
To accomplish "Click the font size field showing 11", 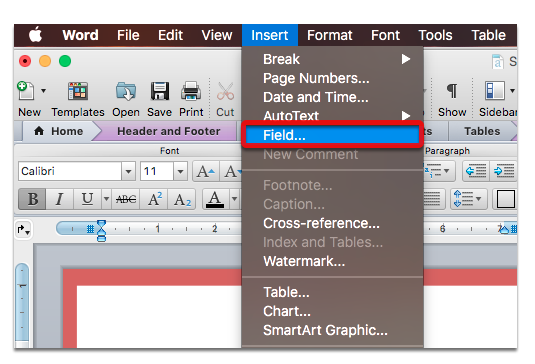I will tap(157, 171).
